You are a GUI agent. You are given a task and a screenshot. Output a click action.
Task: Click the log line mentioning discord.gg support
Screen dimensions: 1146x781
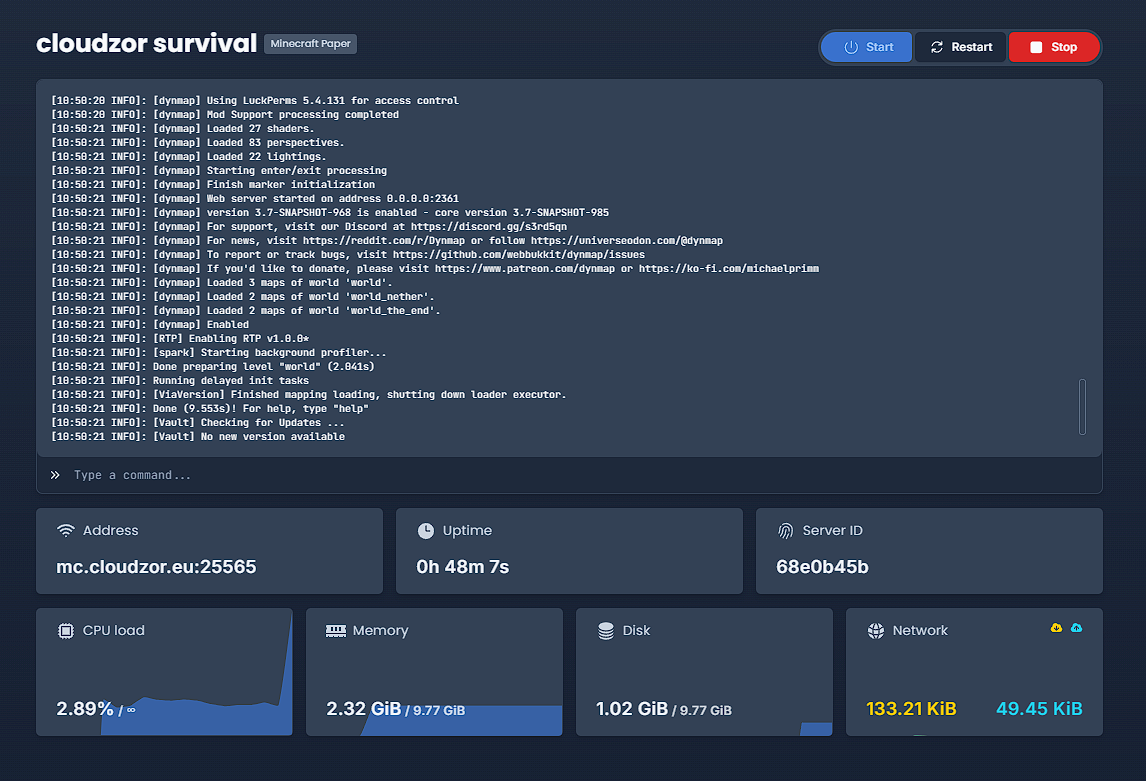click(309, 226)
